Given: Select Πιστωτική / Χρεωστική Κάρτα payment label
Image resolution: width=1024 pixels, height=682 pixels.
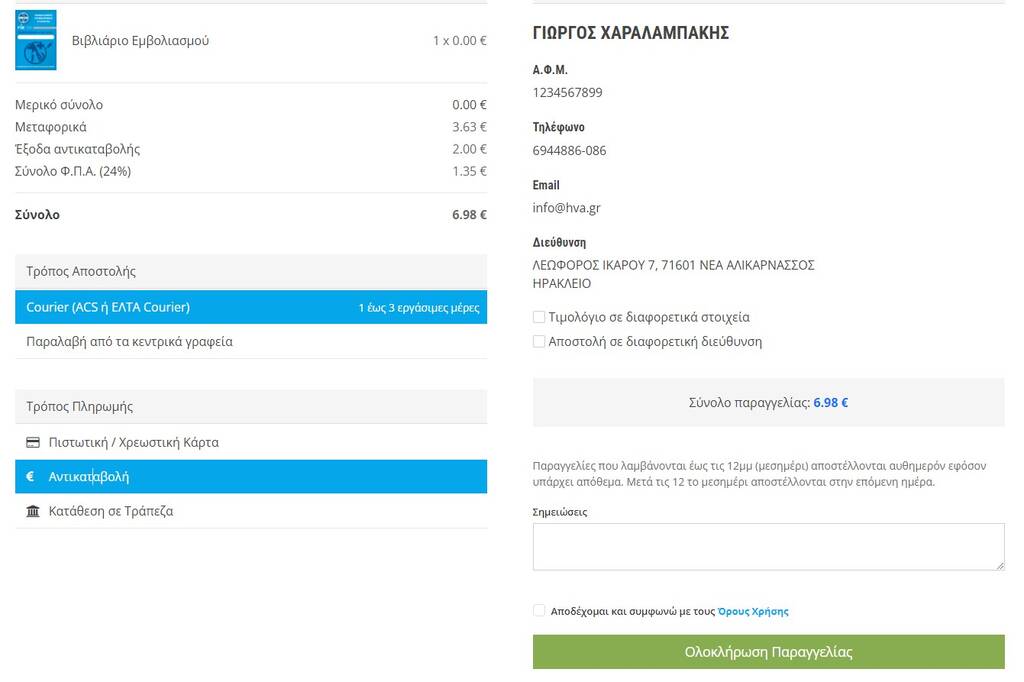Looking at the screenshot, I should pos(133,442).
